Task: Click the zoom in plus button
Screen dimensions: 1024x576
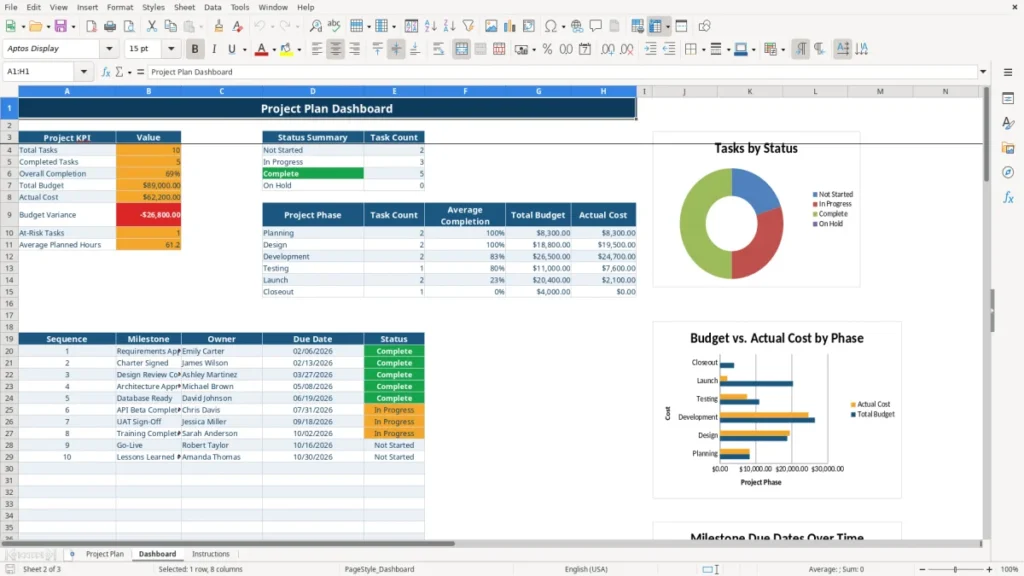Action: [x=989, y=569]
